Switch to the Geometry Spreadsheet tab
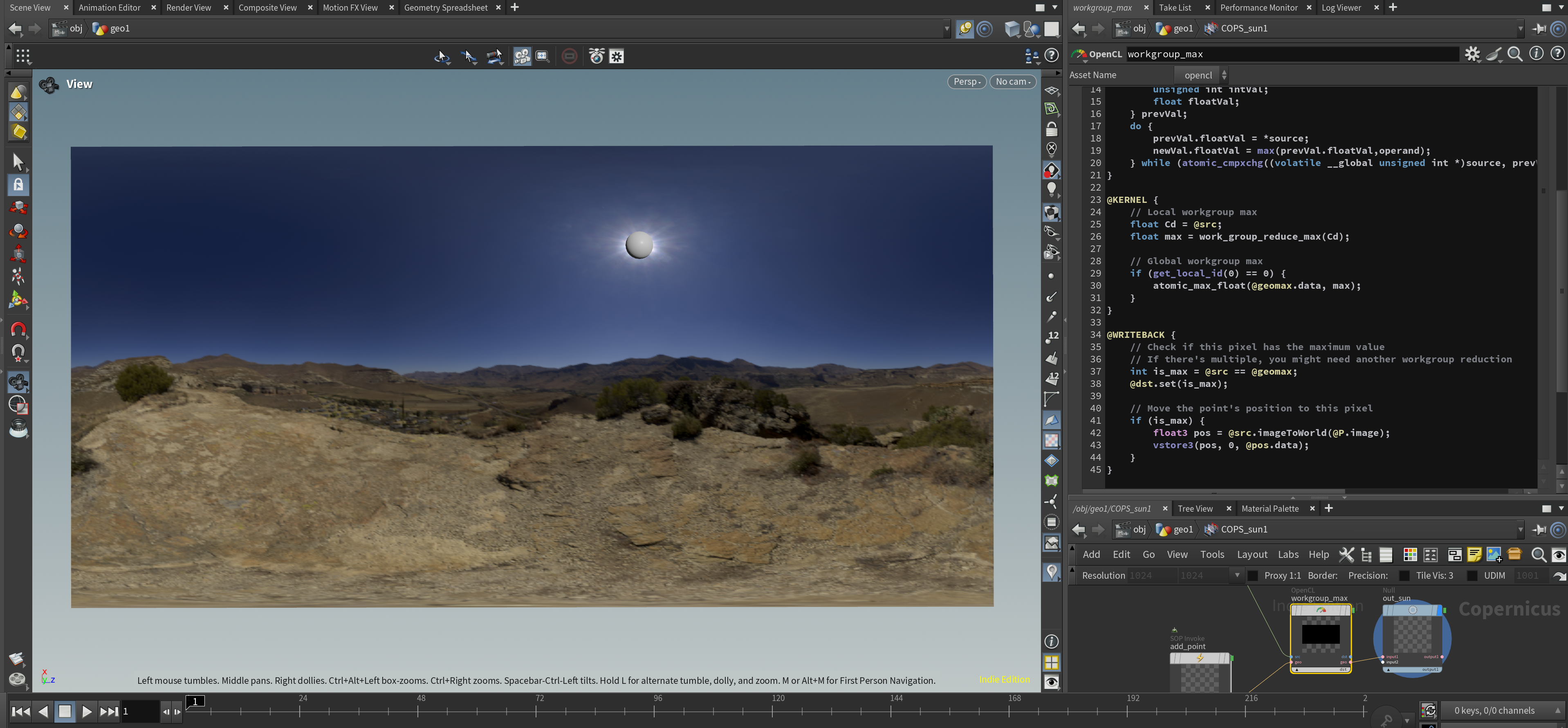Image resolution: width=1568 pixels, height=728 pixels. pos(446,7)
